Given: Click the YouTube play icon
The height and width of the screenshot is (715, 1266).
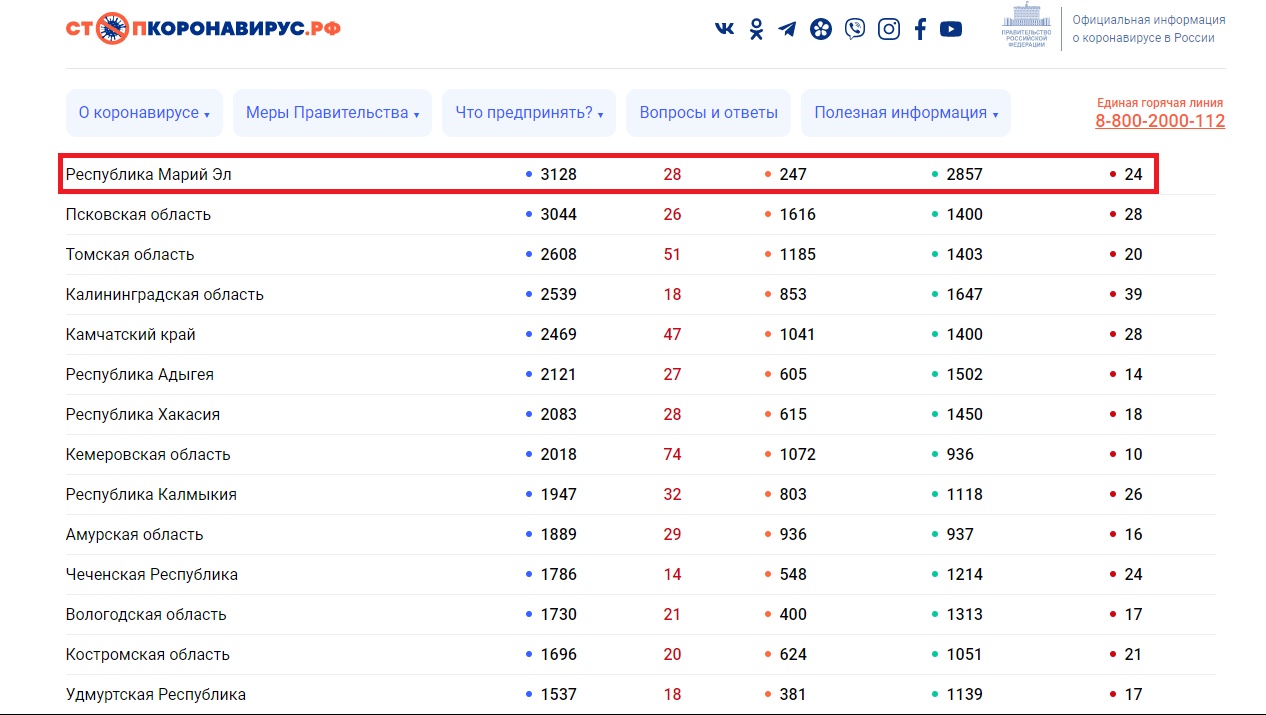Looking at the screenshot, I should pos(951,29).
